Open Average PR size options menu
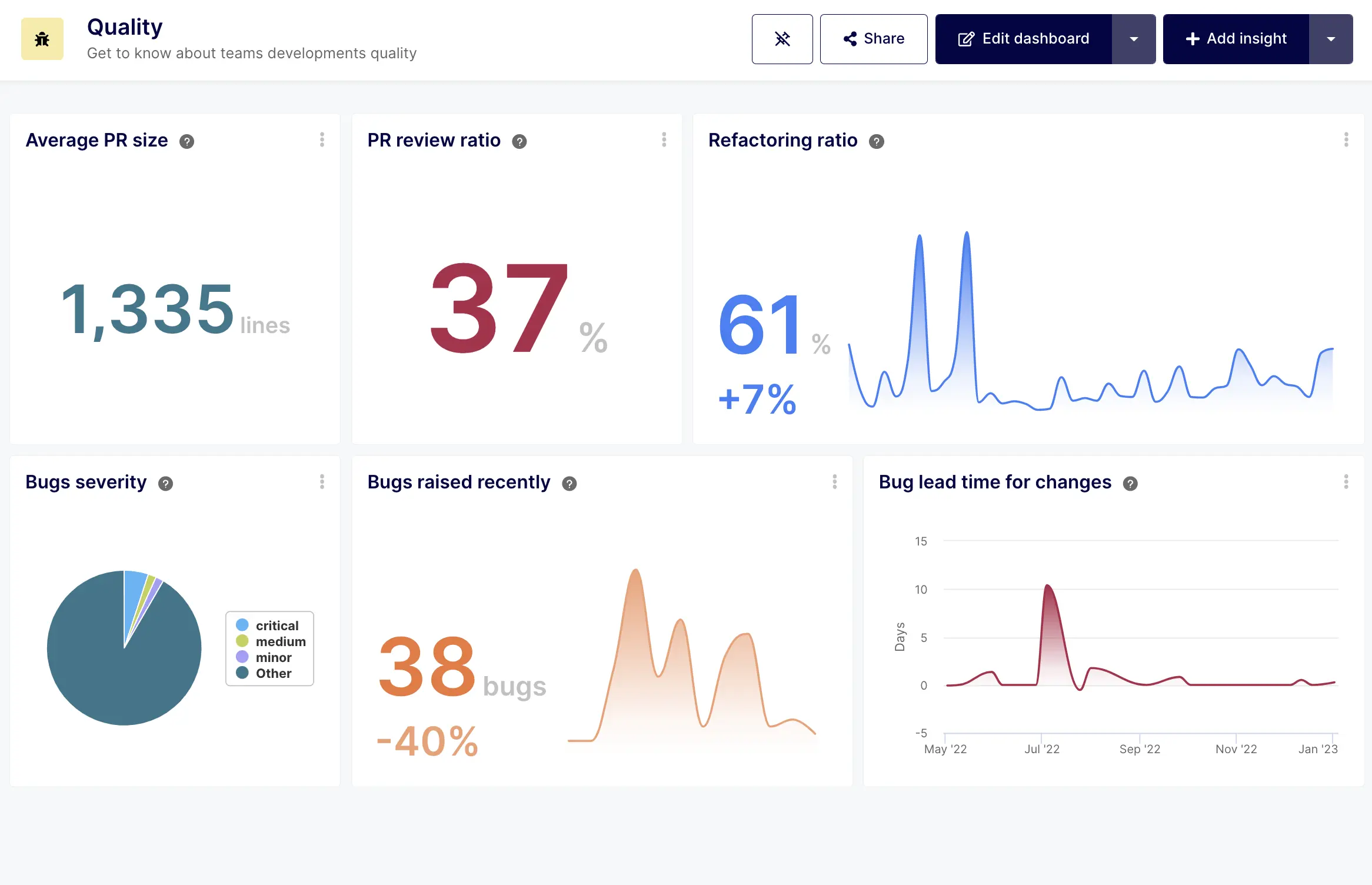 click(322, 139)
